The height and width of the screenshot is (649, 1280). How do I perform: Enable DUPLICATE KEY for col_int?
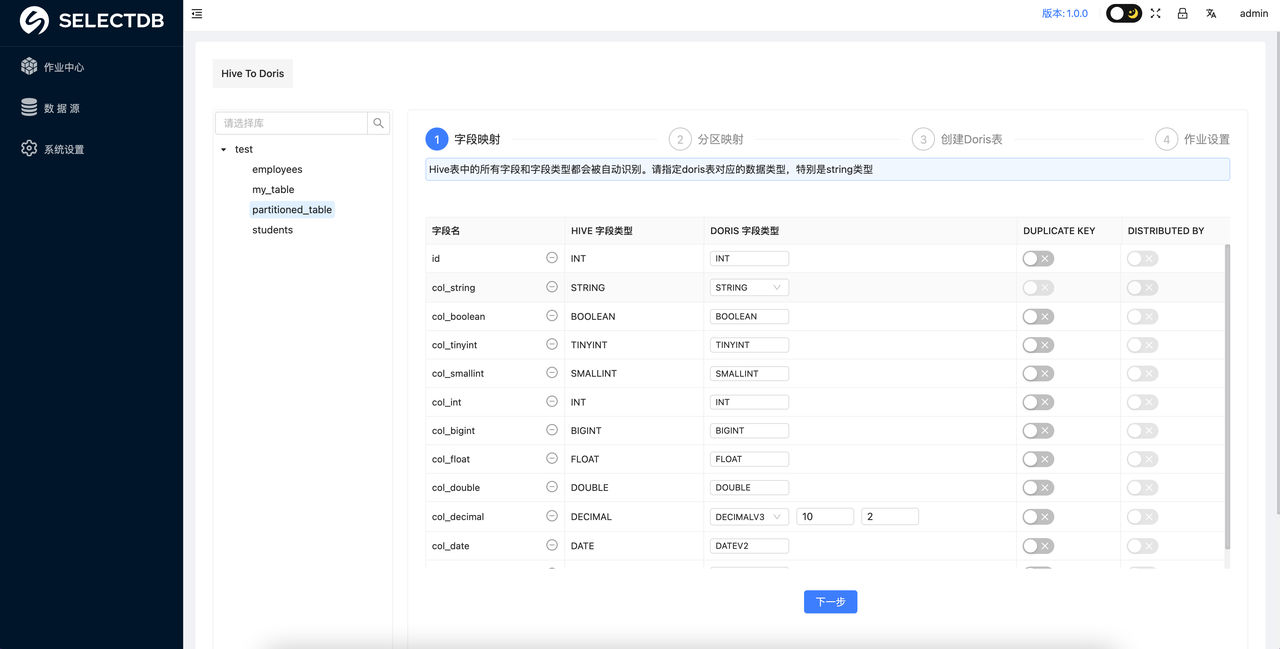pyautogui.click(x=1038, y=402)
